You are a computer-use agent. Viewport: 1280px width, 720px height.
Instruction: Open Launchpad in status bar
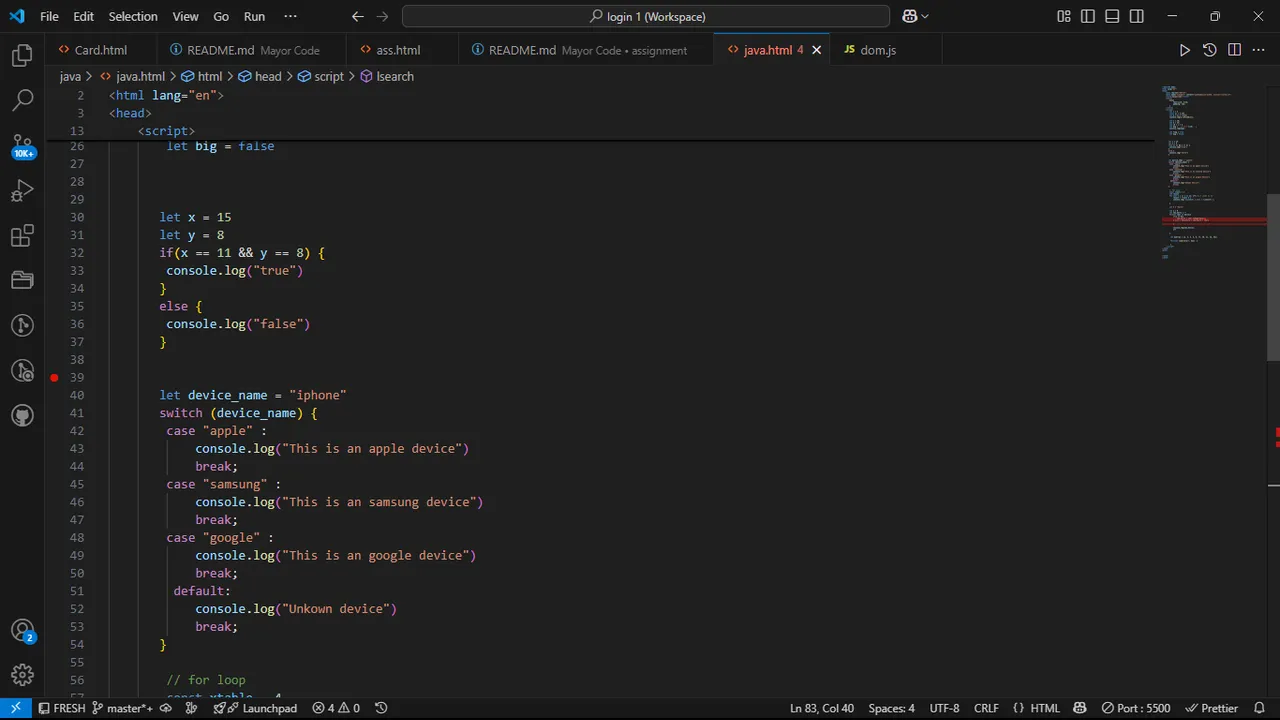pyautogui.click(x=255, y=708)
